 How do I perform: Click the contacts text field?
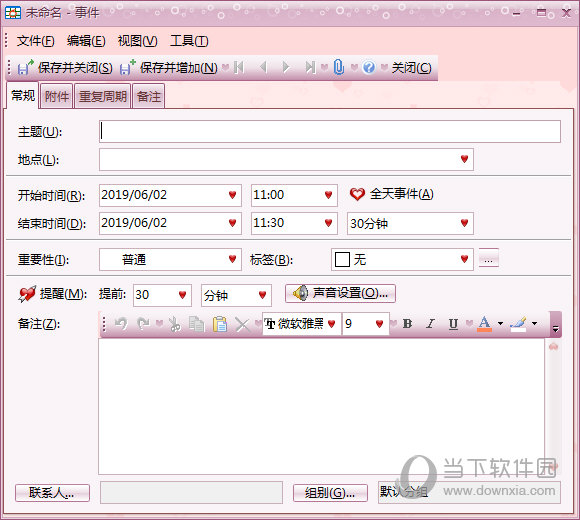click(x=191, y=492)
